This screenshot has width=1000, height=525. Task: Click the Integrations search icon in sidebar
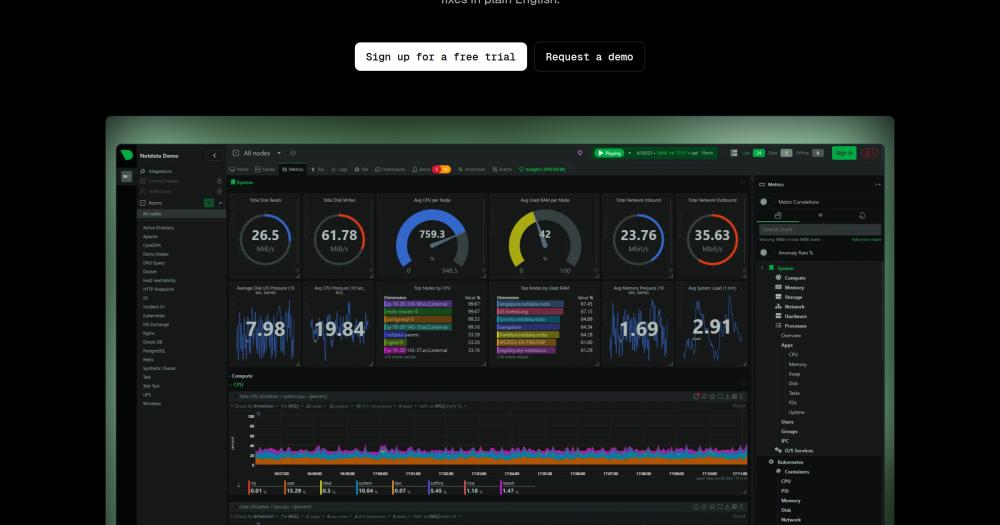[x=143, y=172]
